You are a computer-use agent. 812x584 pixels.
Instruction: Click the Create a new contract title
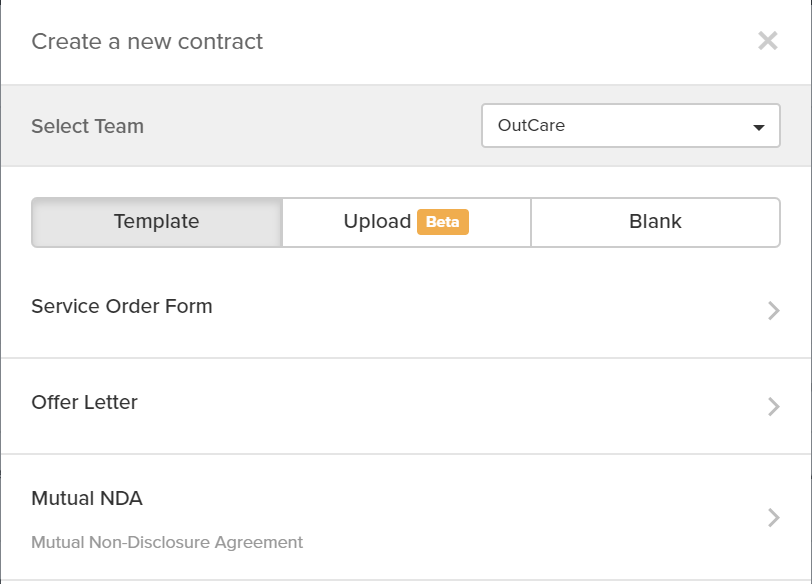(x=147, y=42)
